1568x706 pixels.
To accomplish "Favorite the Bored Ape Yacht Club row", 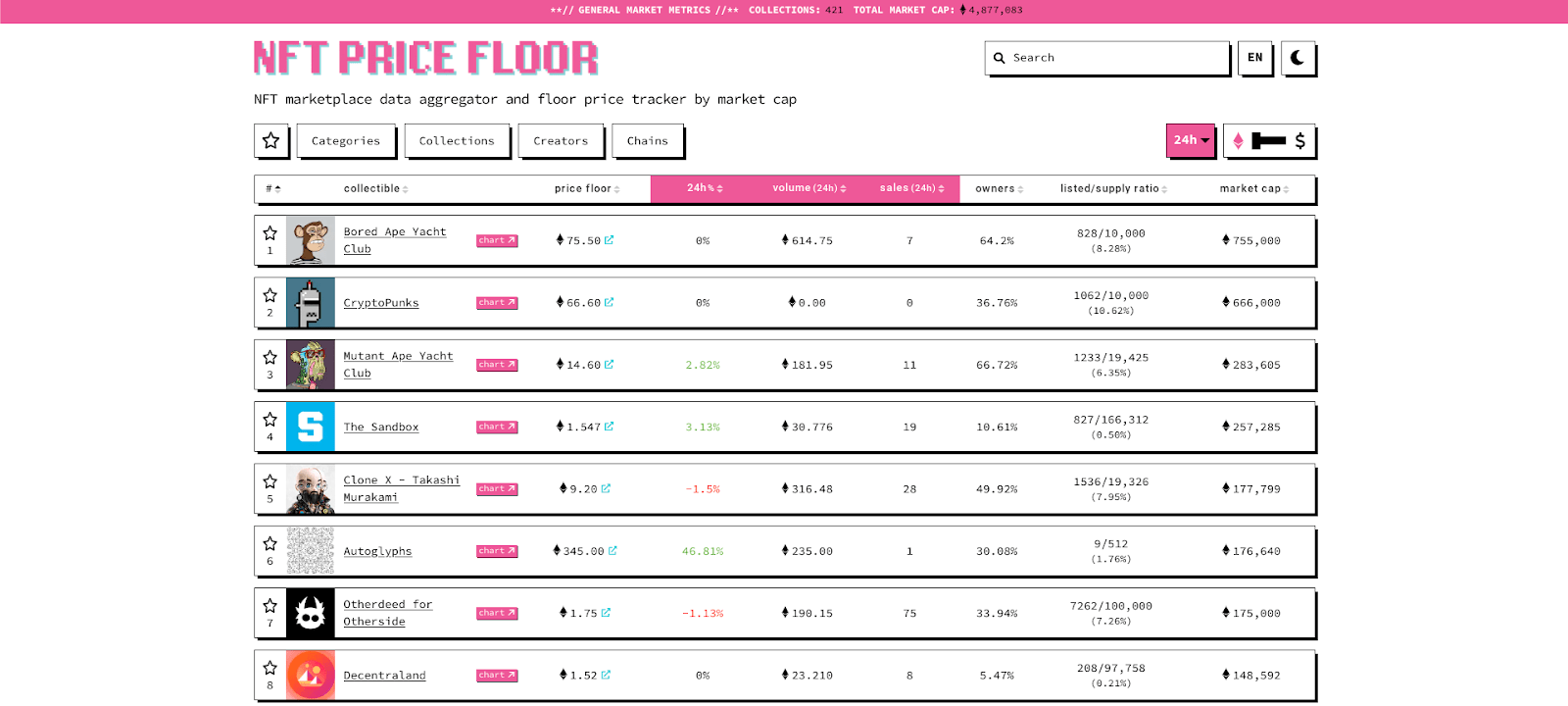I will click(270, 233).
